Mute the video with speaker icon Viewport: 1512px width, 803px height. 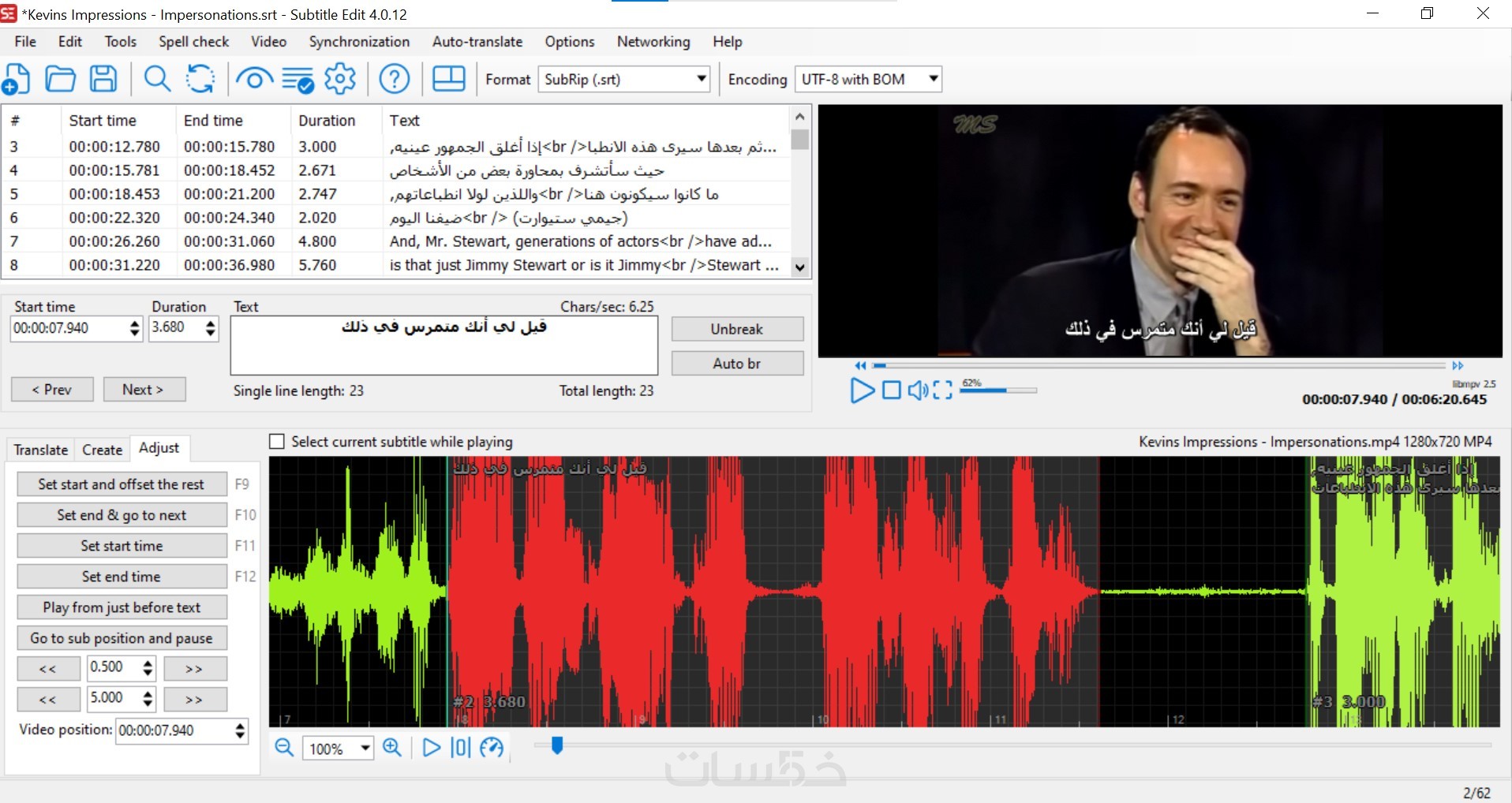tap(917, 390)
